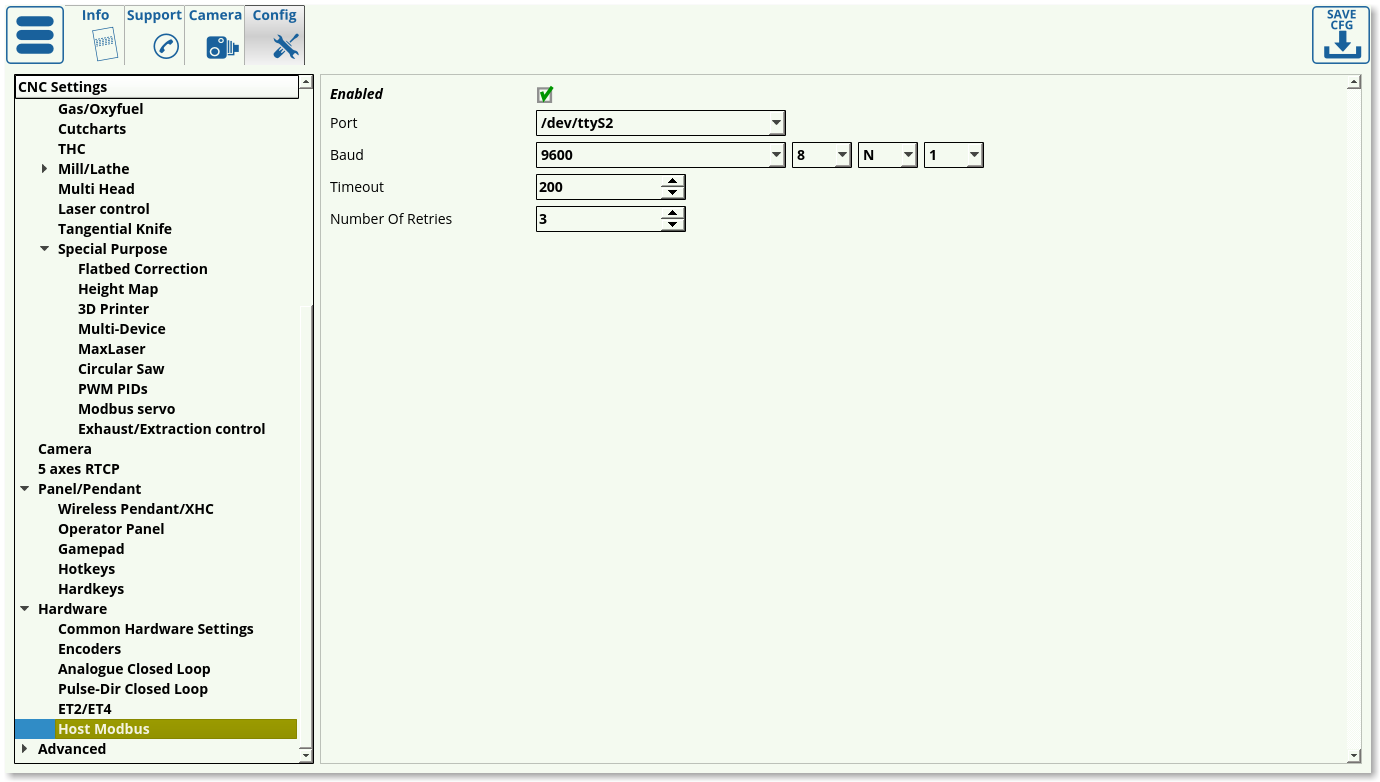The image size is (1380, 782).
Task: Decrease Number Of Retries with down arrow
Action: pyautogui.click(x=673, y=225)
